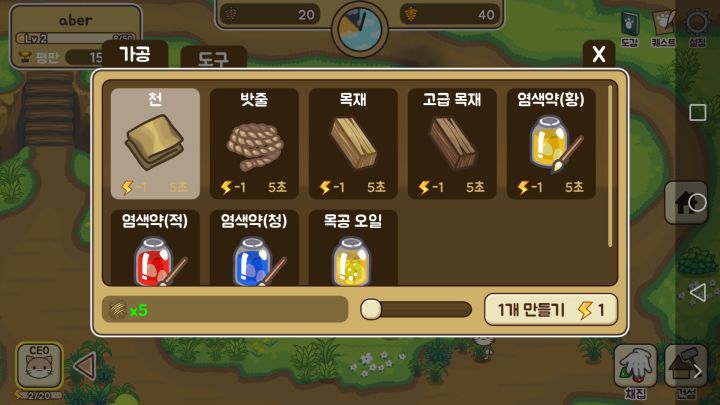720x405 pixels.
Task: Pick the 목공 오일 wood oil jar
Action: pyautogui.click(x=353, y=248)
